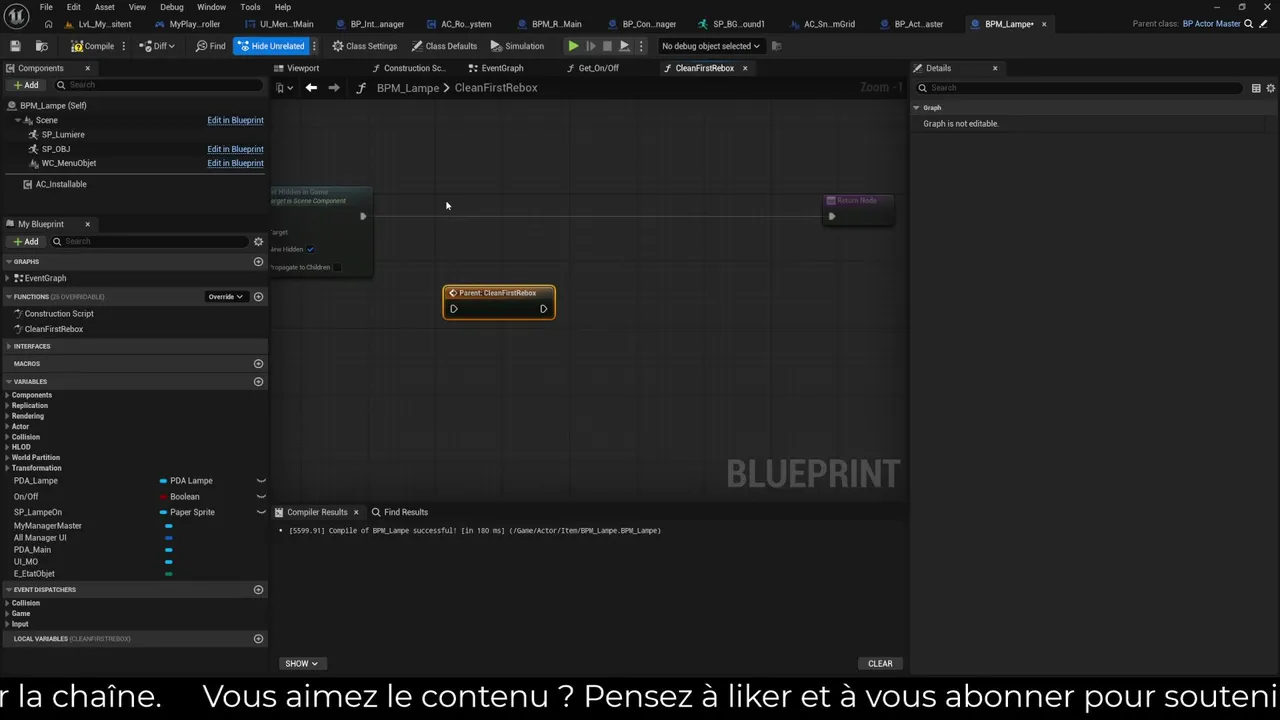
Task: Add a new event dispatcher with plus icon
Action: [x=258, y=590]
